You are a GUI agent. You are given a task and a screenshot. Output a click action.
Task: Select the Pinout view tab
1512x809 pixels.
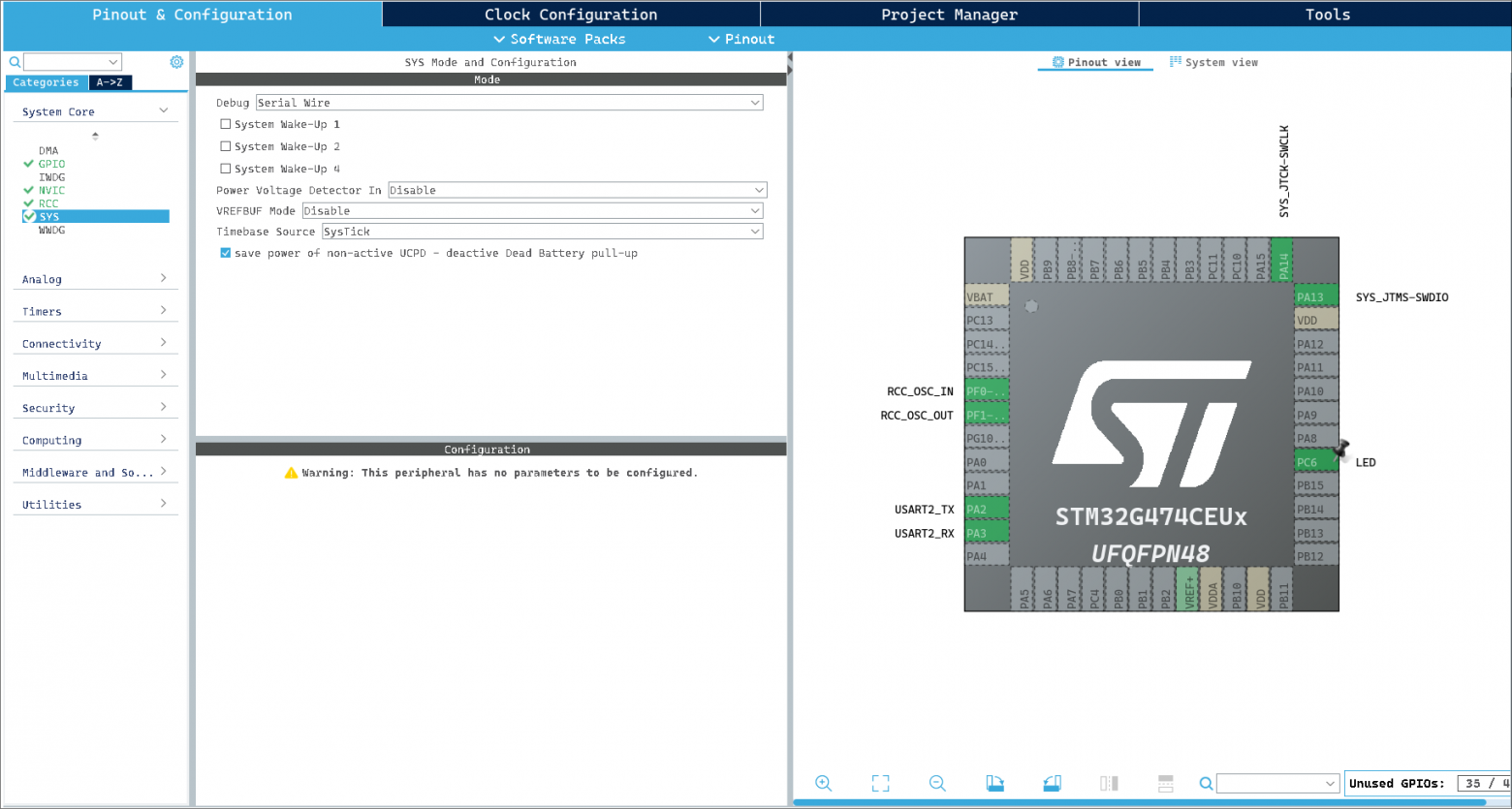tap(1096, 62)
